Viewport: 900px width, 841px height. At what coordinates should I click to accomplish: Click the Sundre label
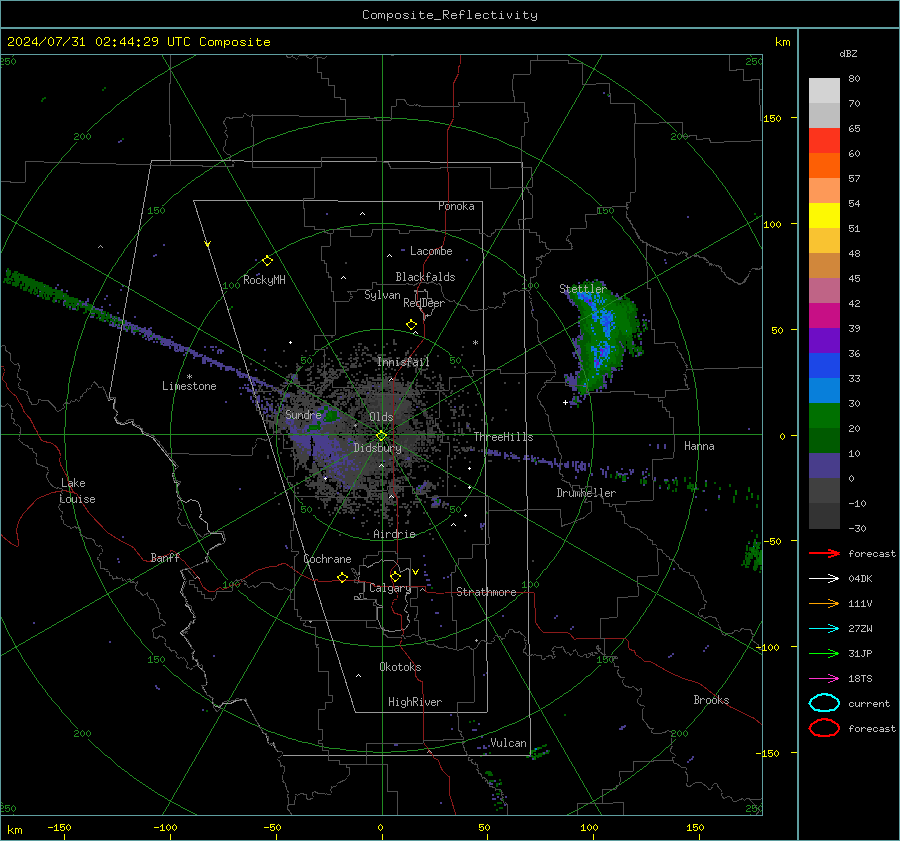(x=303, y=414)
